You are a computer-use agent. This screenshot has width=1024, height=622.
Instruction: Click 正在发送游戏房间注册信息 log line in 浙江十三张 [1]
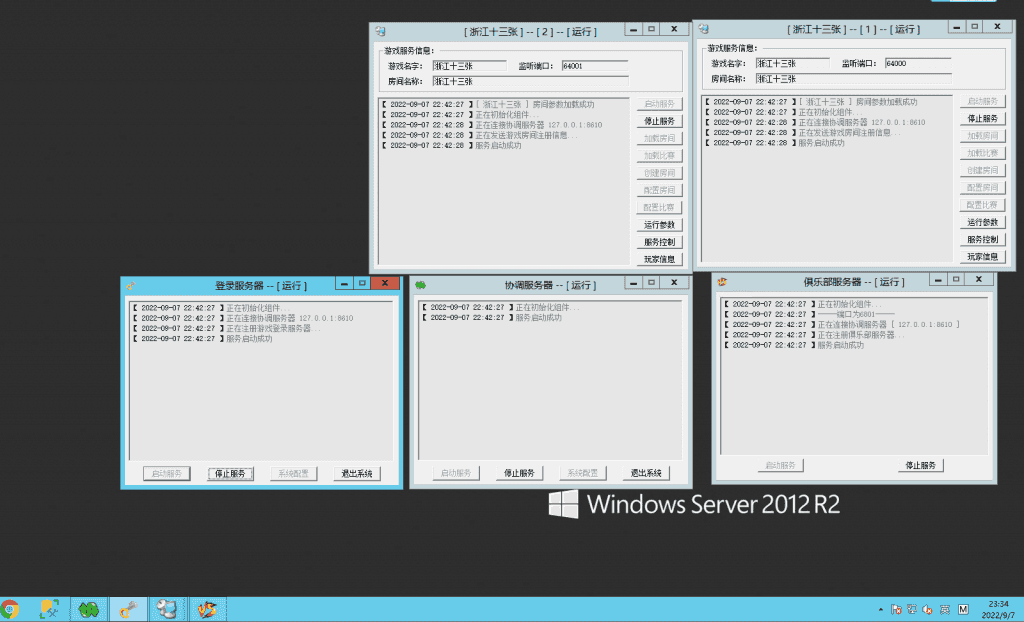(x=803, y=133)
